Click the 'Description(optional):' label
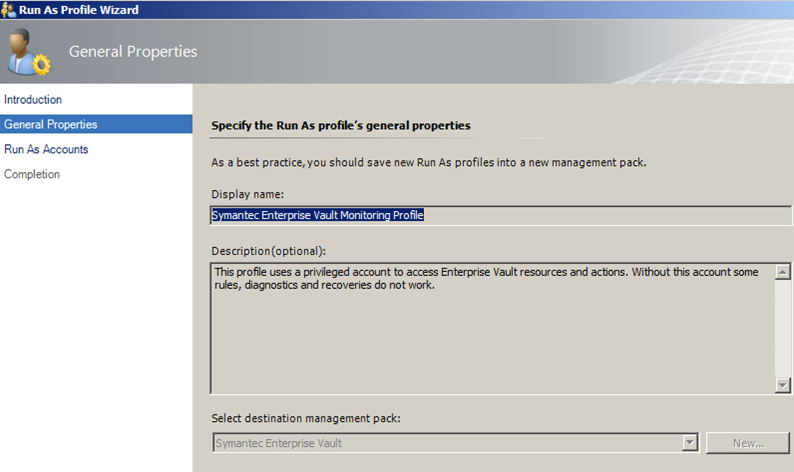Screen dimensions: 794x472 [x=269, y=250]
